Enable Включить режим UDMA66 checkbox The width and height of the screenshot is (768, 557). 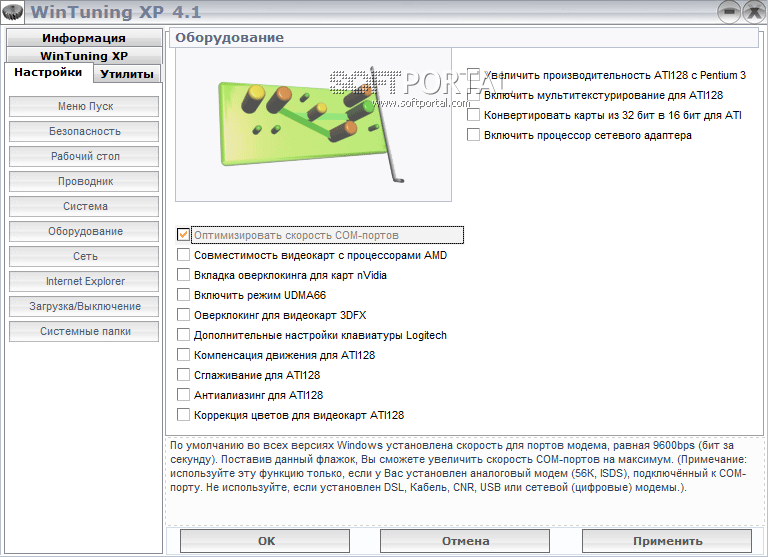point(183,295)
